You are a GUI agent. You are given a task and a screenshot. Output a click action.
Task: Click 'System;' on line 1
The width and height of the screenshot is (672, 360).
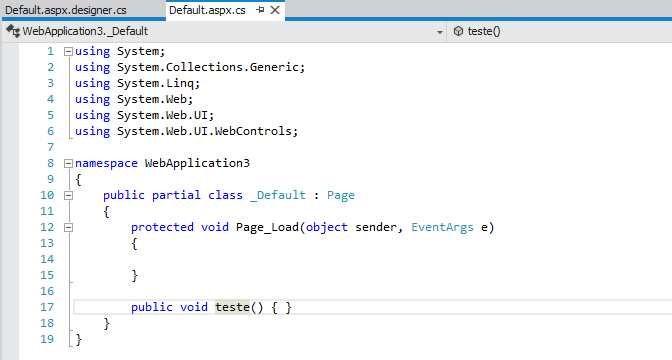click(141, 51)
